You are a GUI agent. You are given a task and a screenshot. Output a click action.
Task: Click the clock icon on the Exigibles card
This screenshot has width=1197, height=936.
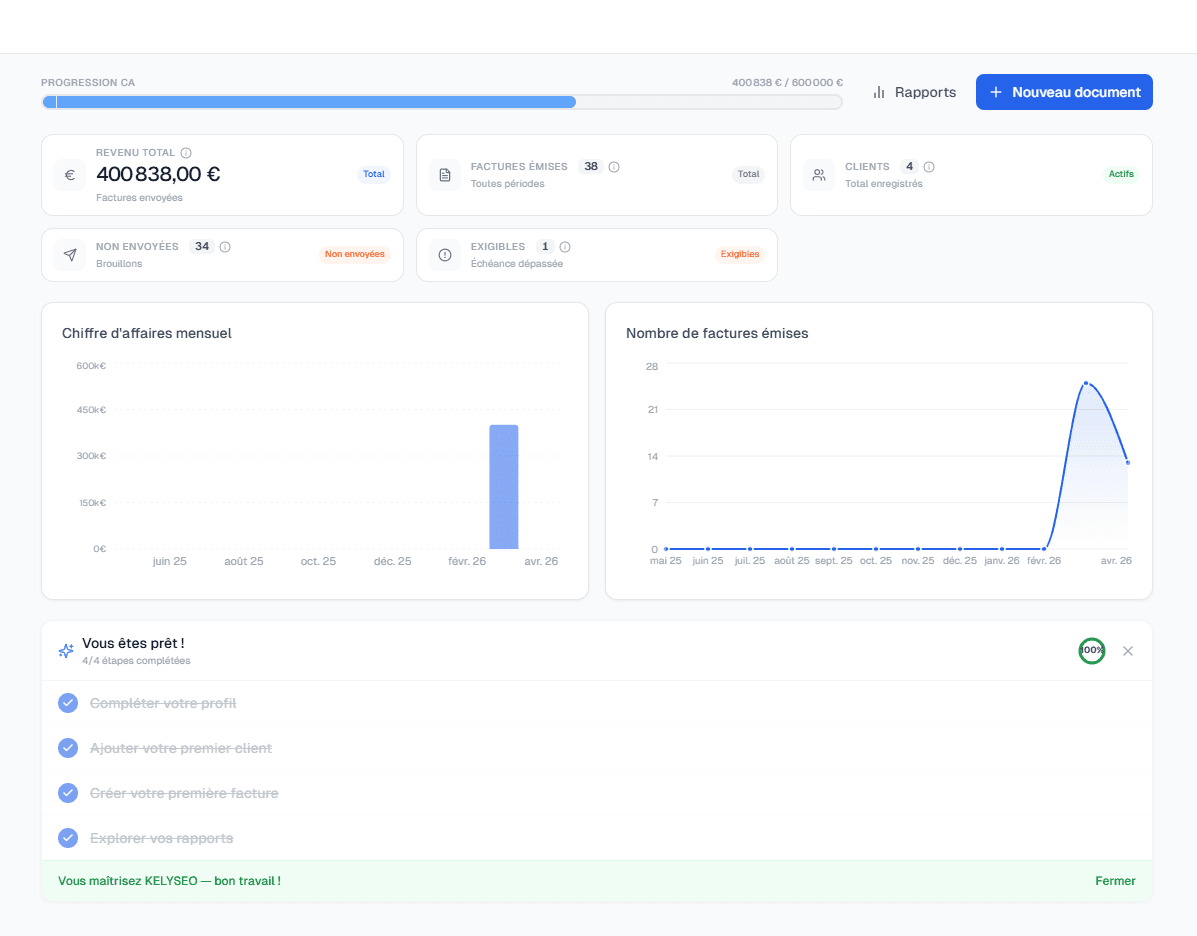pos(444,255)
